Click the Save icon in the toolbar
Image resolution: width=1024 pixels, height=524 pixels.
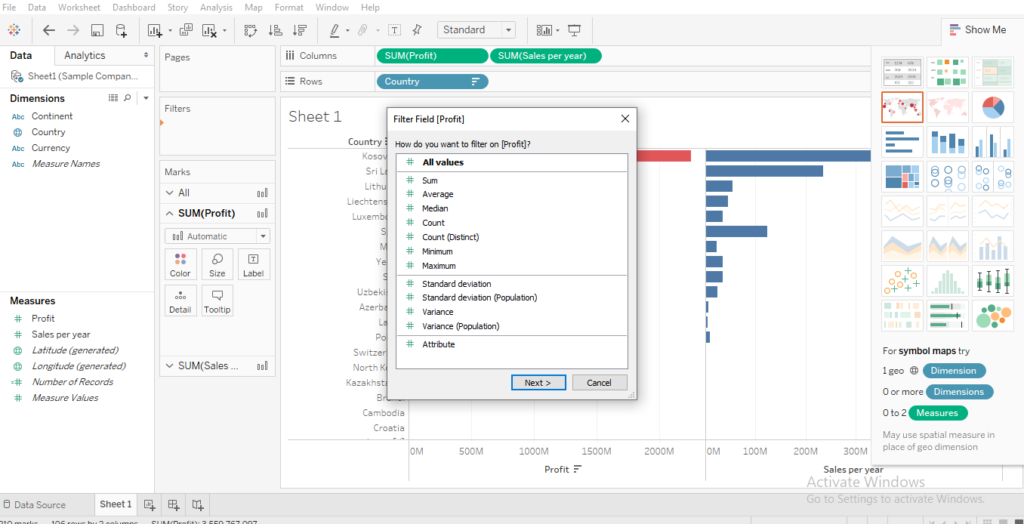pyautogui.click(x=97, y=30)
